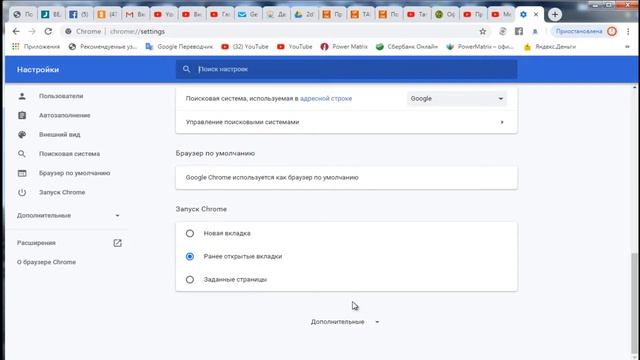Go back with the browser back arrow

(16, 31)
